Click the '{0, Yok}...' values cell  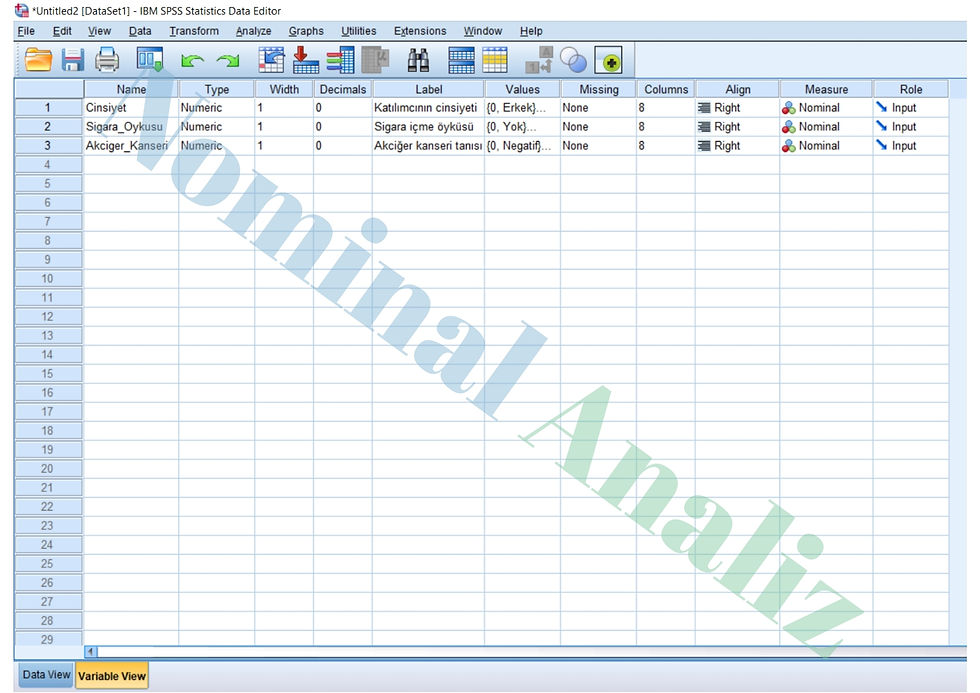click(522, 127)
